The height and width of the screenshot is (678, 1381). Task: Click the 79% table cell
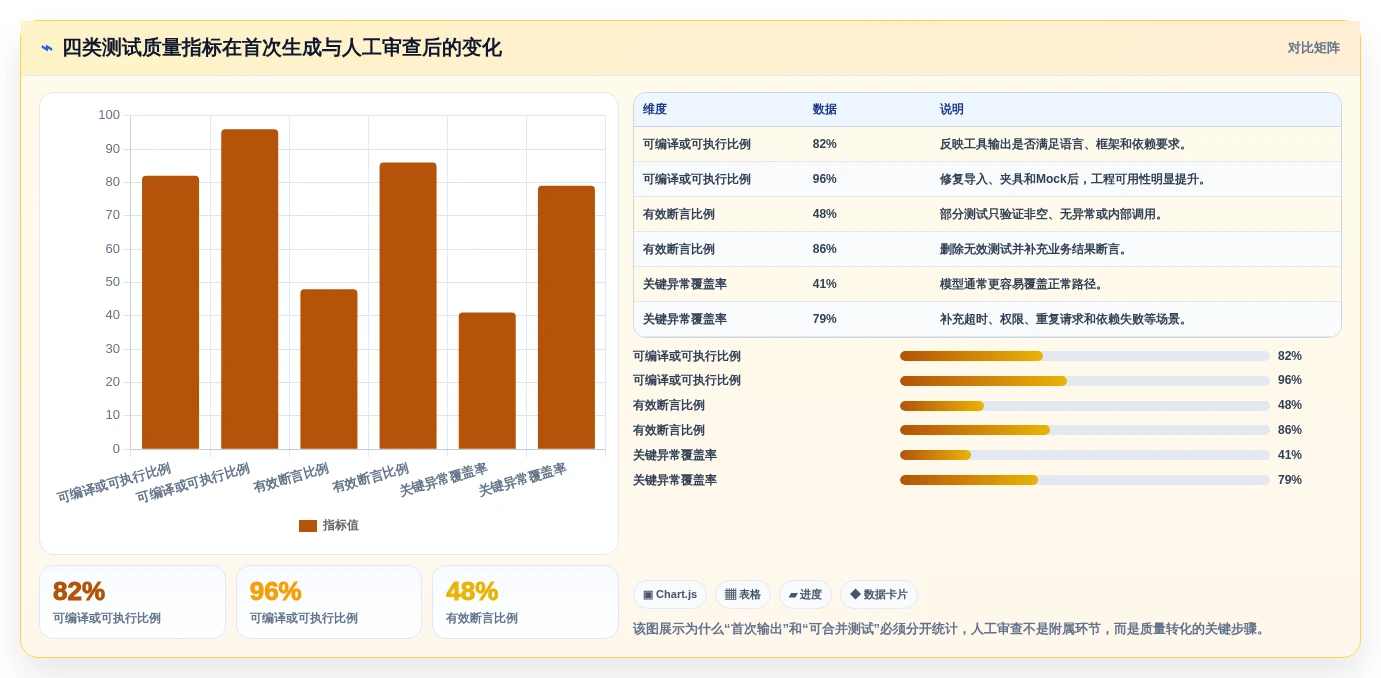[x=825, y=319]
